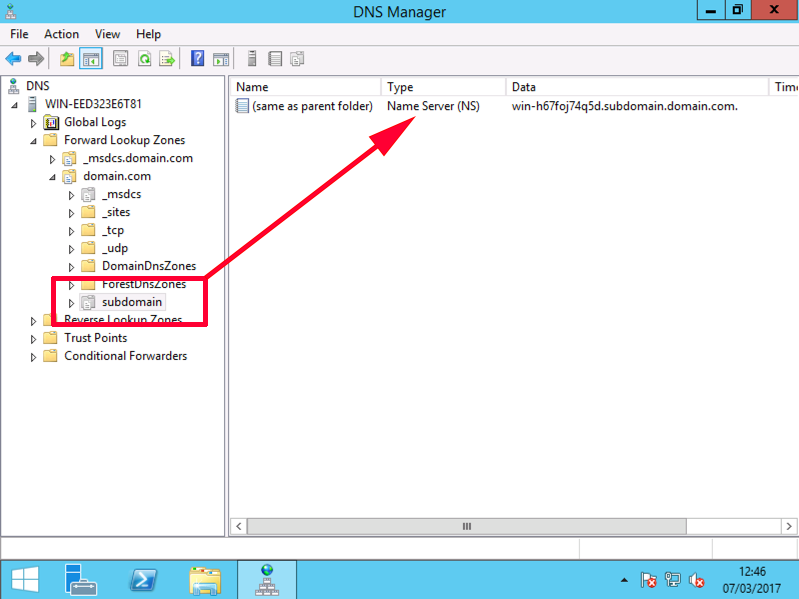Select the domain.com zone

point(117,176)
